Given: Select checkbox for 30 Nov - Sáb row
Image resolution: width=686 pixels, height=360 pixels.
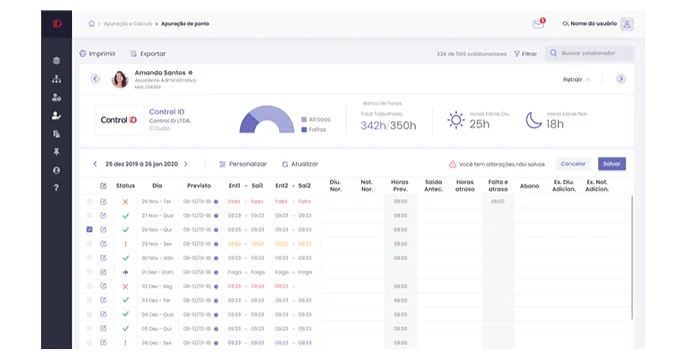Looking at the screenshot, I should 89,258.
